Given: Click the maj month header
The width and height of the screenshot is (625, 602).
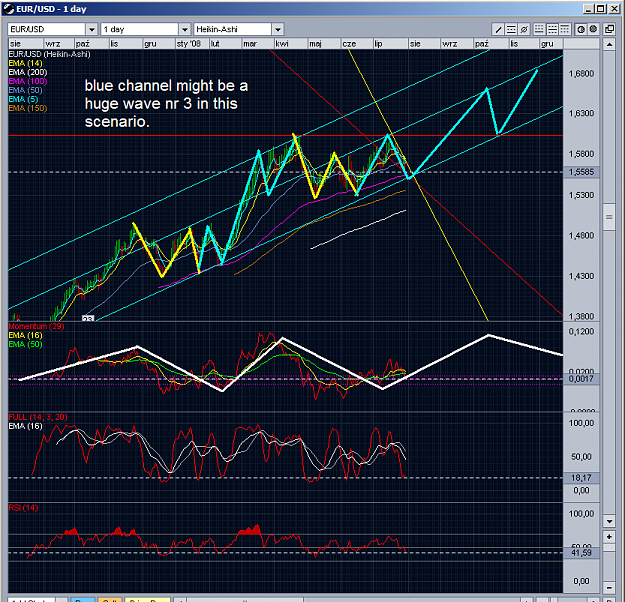Looking at the screenshot, I should coord(324,44).
